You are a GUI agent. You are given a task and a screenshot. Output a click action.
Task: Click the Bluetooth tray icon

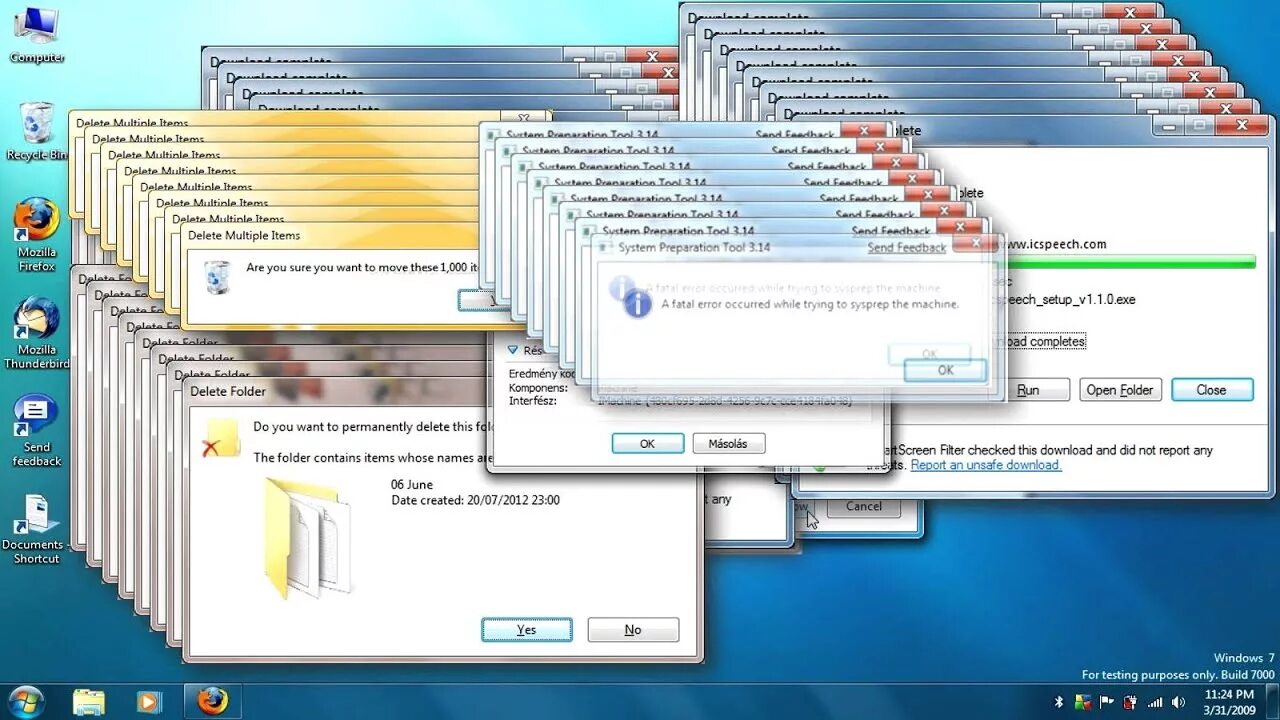[1060, 702]
